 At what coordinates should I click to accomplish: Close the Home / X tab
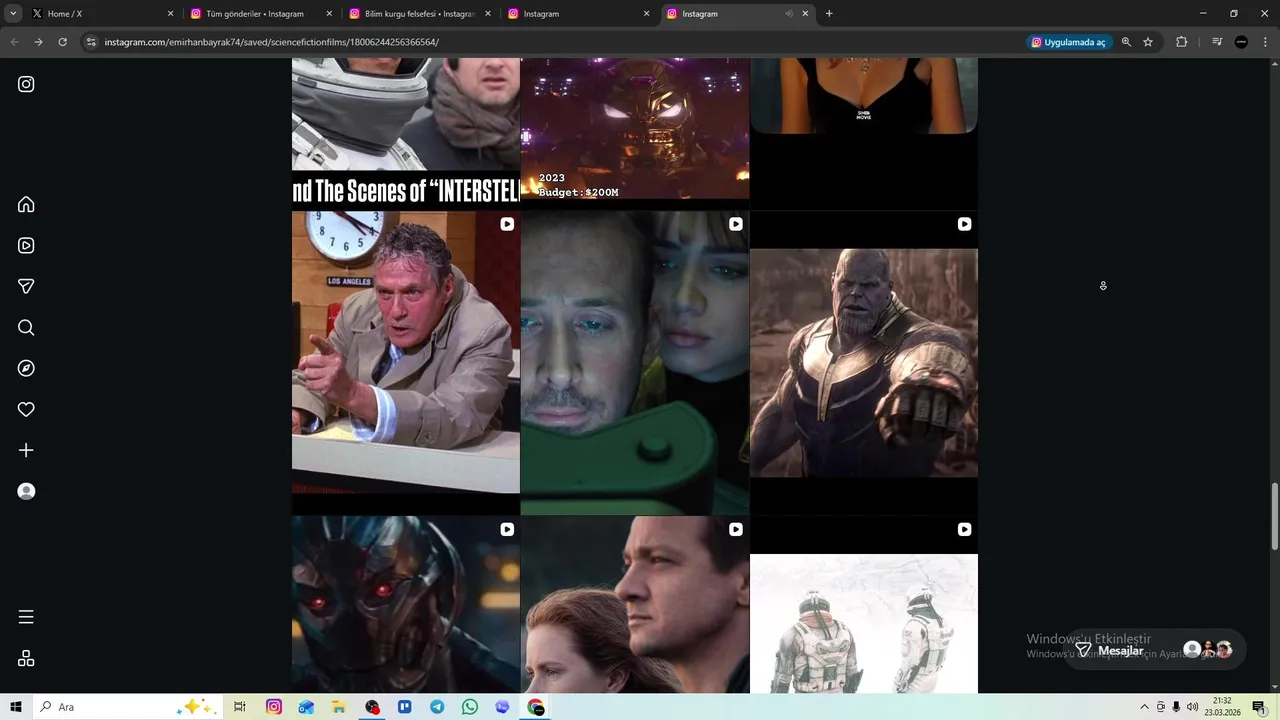click(170, 14)
